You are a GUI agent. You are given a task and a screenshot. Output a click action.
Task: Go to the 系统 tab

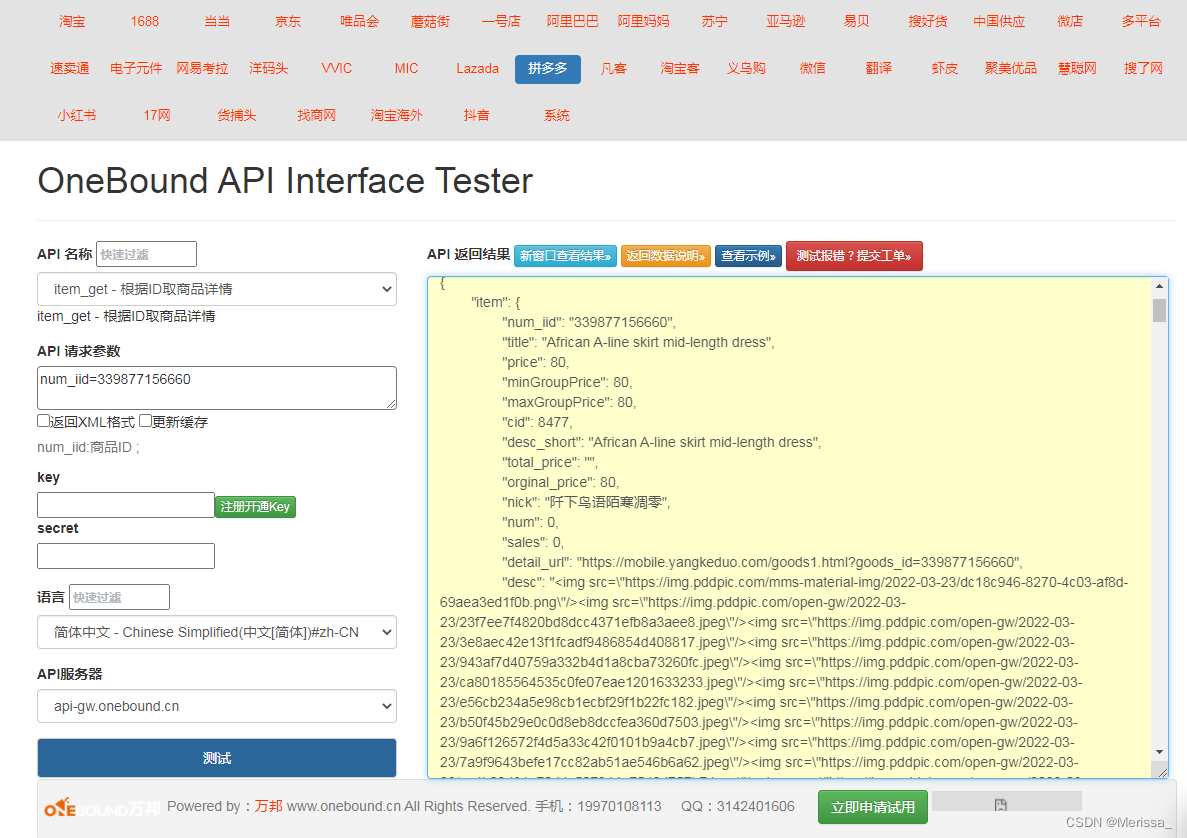click(x=556, y=116)
